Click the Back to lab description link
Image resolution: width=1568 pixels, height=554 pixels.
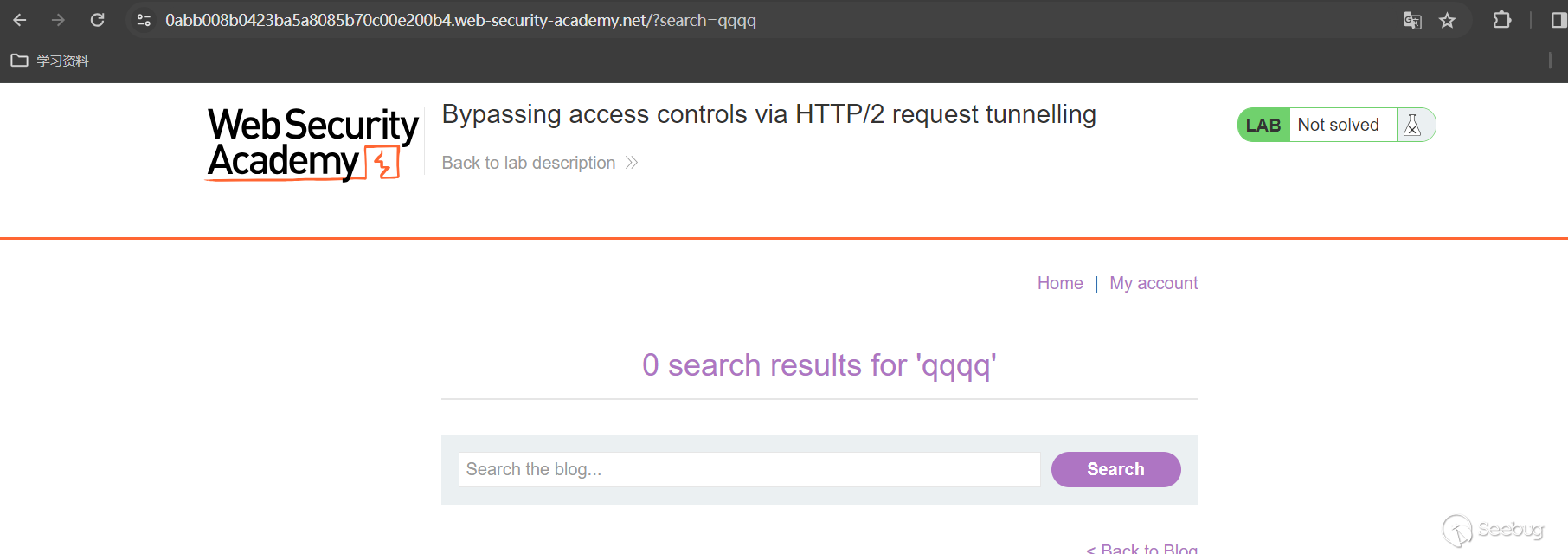pos(529,163)
